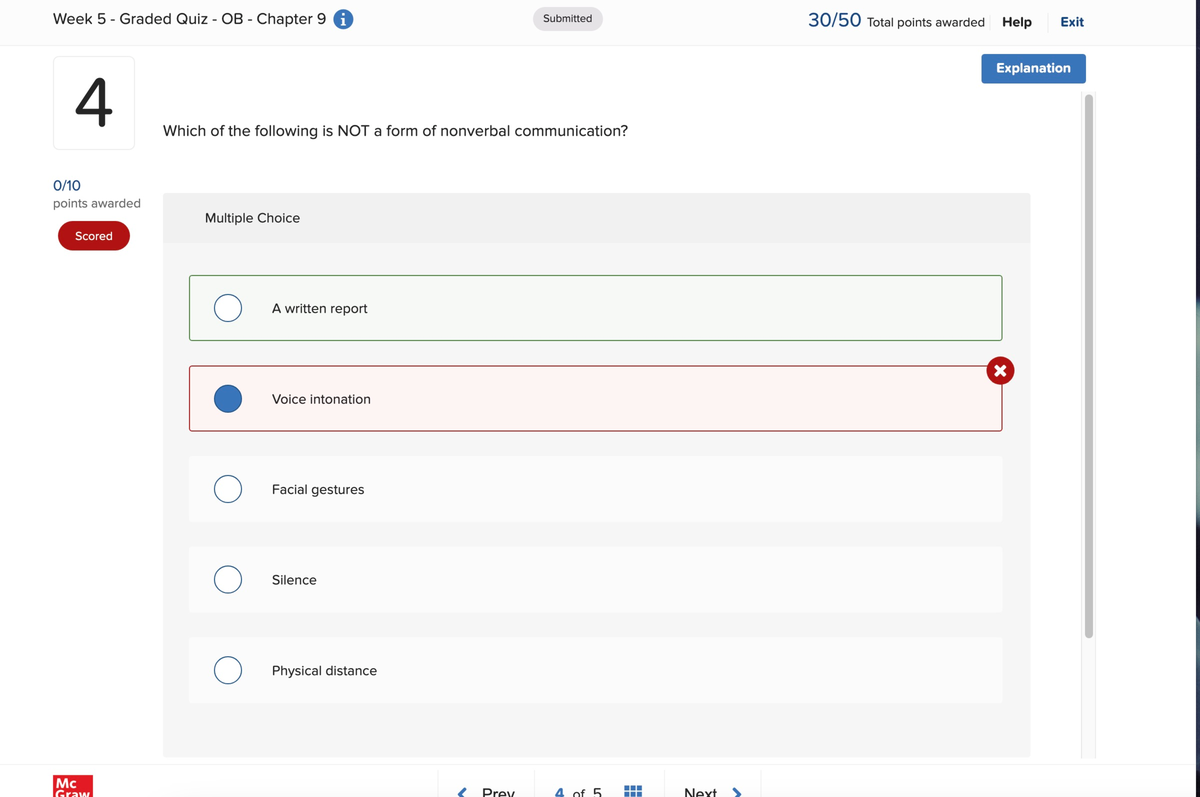Click the Help link
Image resolution: width=1200 pixels, height=797 pixels.
(x=1016, y=22)
